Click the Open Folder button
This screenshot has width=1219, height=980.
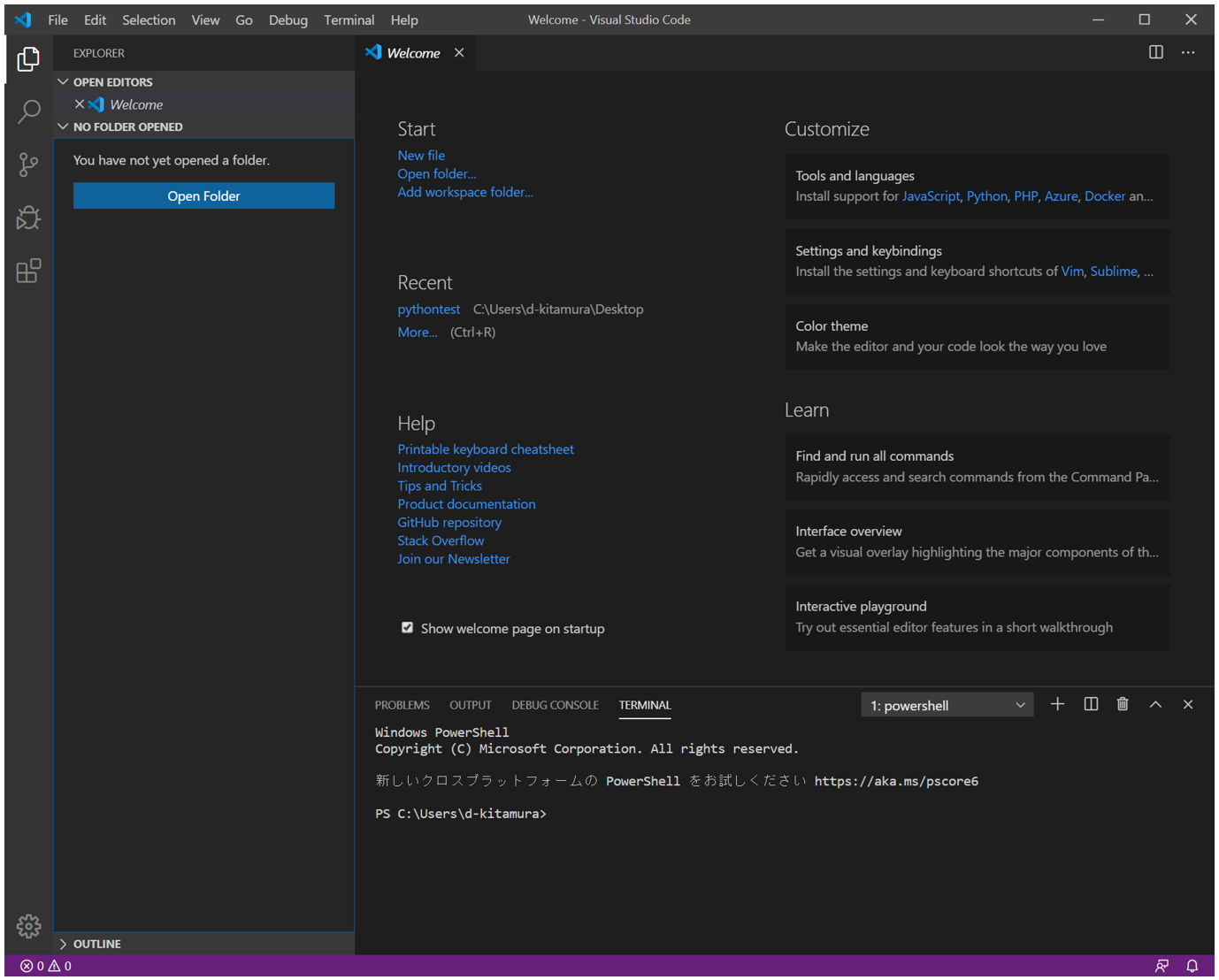click(x=203, y=195)
